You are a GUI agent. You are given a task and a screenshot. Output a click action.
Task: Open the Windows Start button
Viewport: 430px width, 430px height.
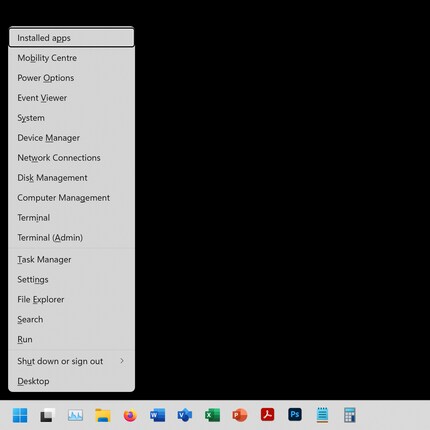20,415
